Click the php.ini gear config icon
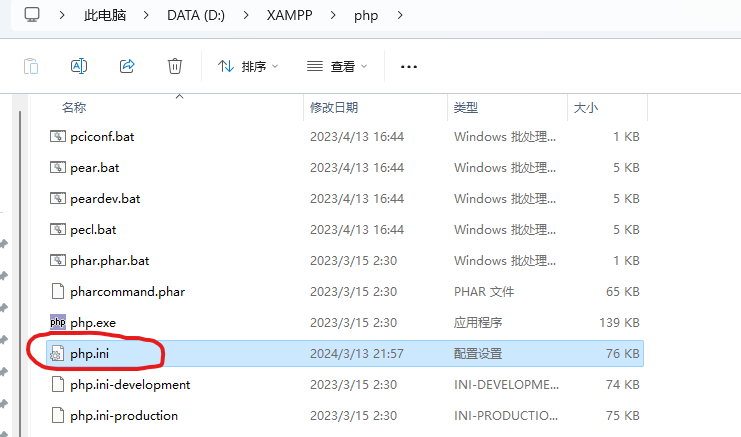Screen dimensions: 741x437 tap(57, 354)
